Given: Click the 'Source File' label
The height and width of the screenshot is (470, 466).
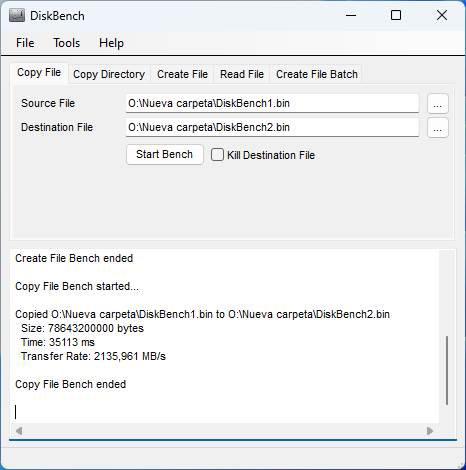Looking at the screenshot, I should coord(48,103).
